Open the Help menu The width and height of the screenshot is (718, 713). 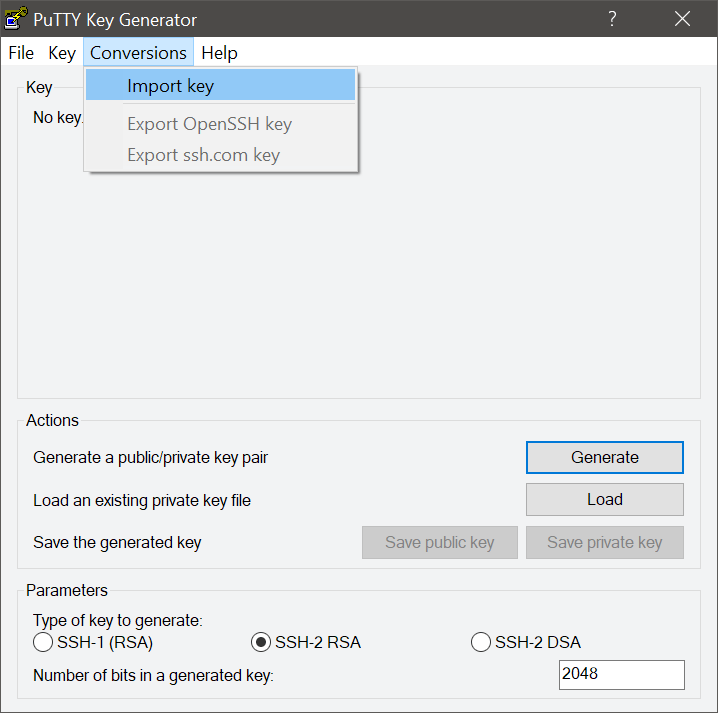pos(219,53)
